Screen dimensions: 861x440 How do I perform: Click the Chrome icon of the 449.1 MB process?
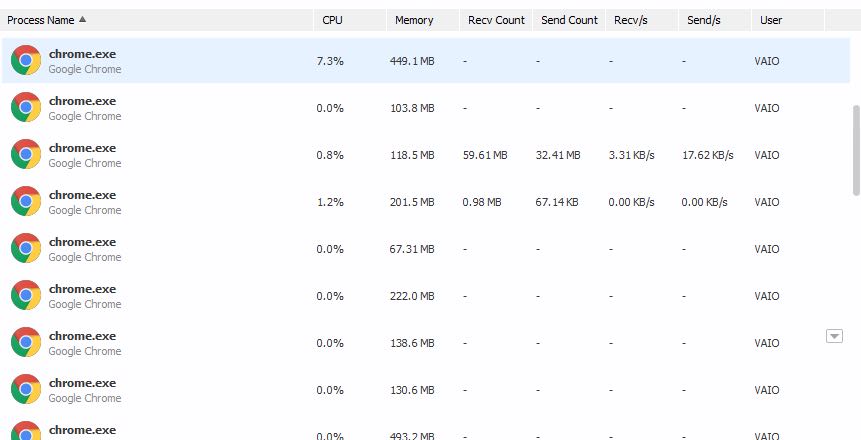click(26, 60)
